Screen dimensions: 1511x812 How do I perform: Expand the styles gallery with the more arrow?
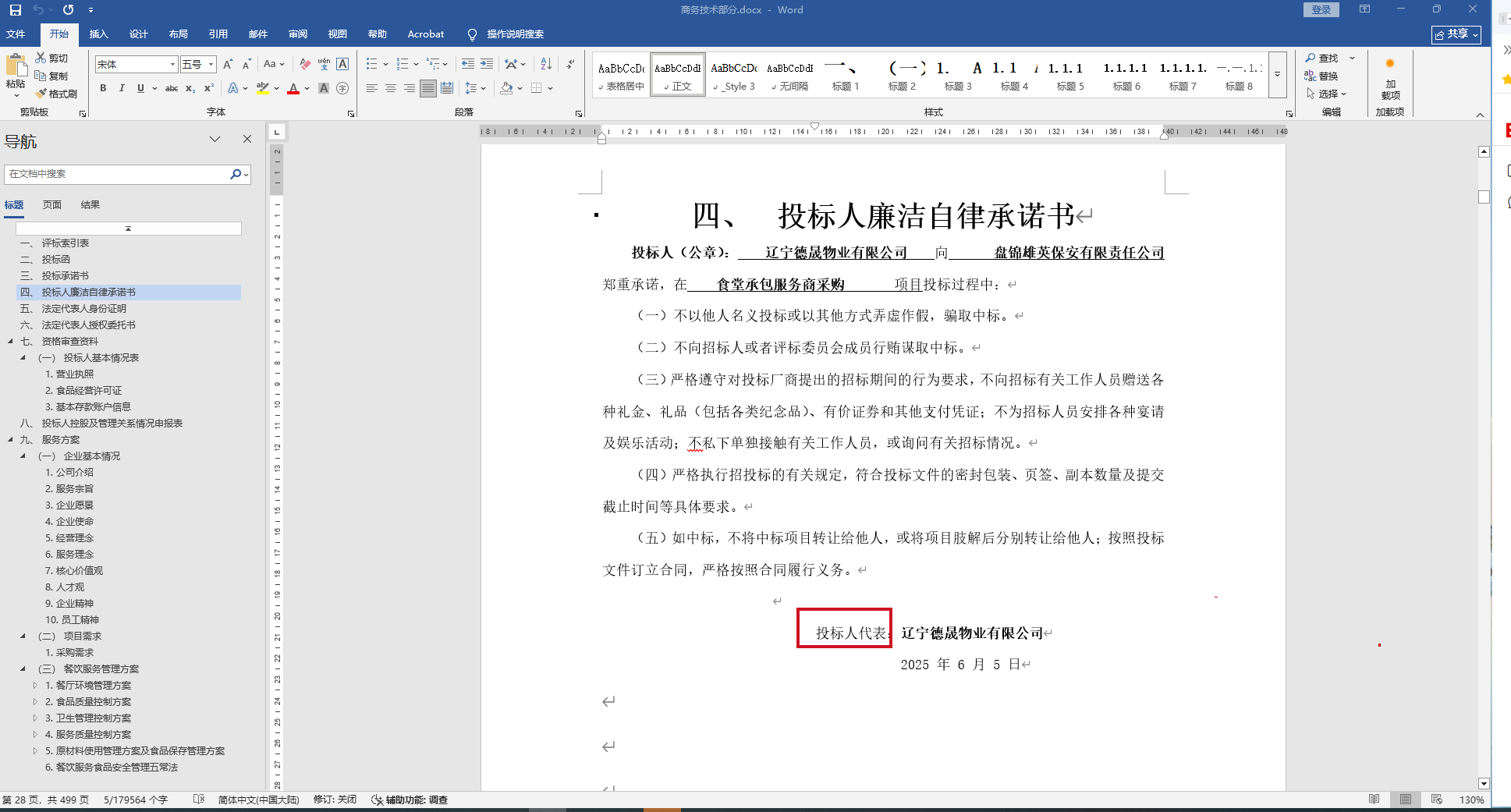tap(1278, 75)
